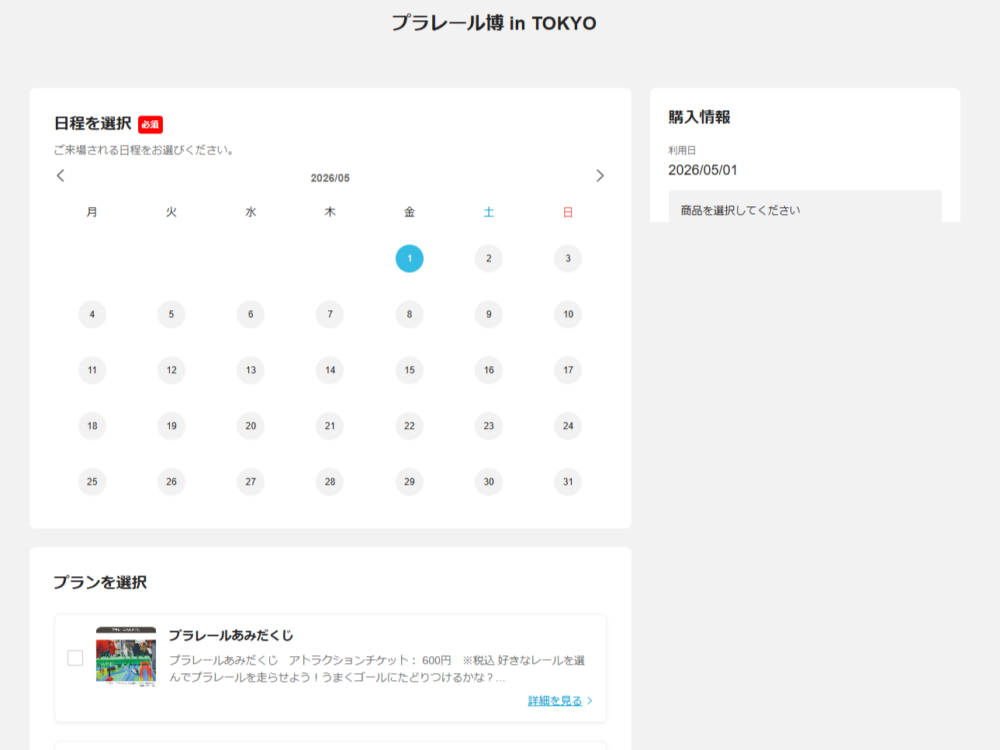Choose date 4 in the calendar

click(92, 314)
